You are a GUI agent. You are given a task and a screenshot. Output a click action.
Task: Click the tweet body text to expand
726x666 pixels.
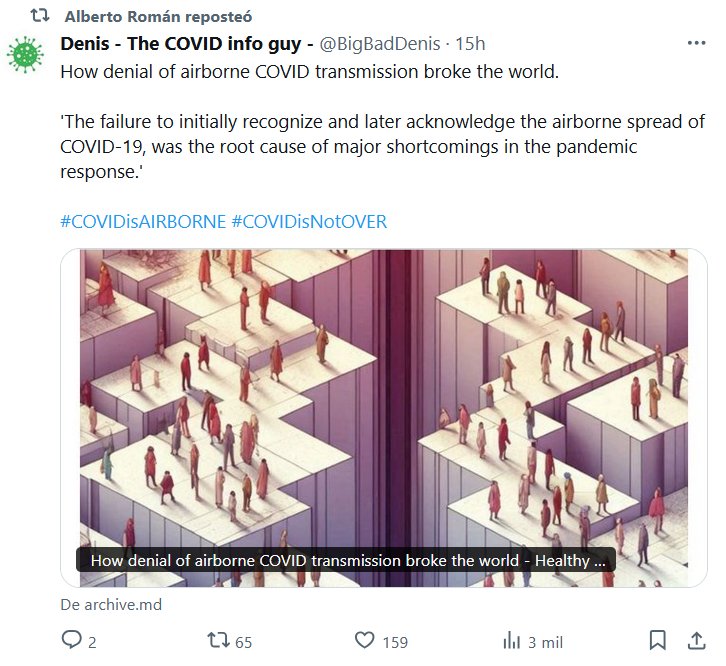(382, 122)
